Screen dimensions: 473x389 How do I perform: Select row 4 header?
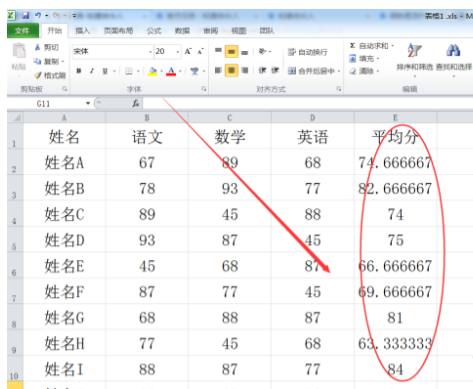click(15, 214)
